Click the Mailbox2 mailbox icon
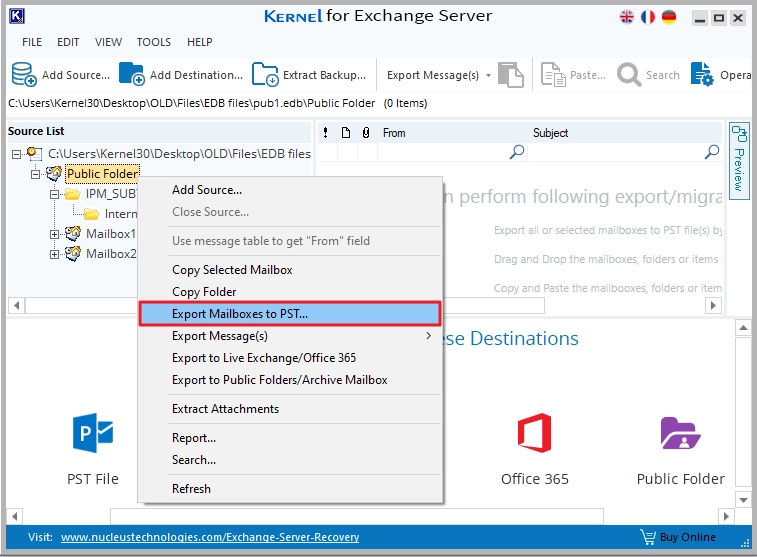The height and width of the screenshot is (557, 757). (x=72, y=254)
